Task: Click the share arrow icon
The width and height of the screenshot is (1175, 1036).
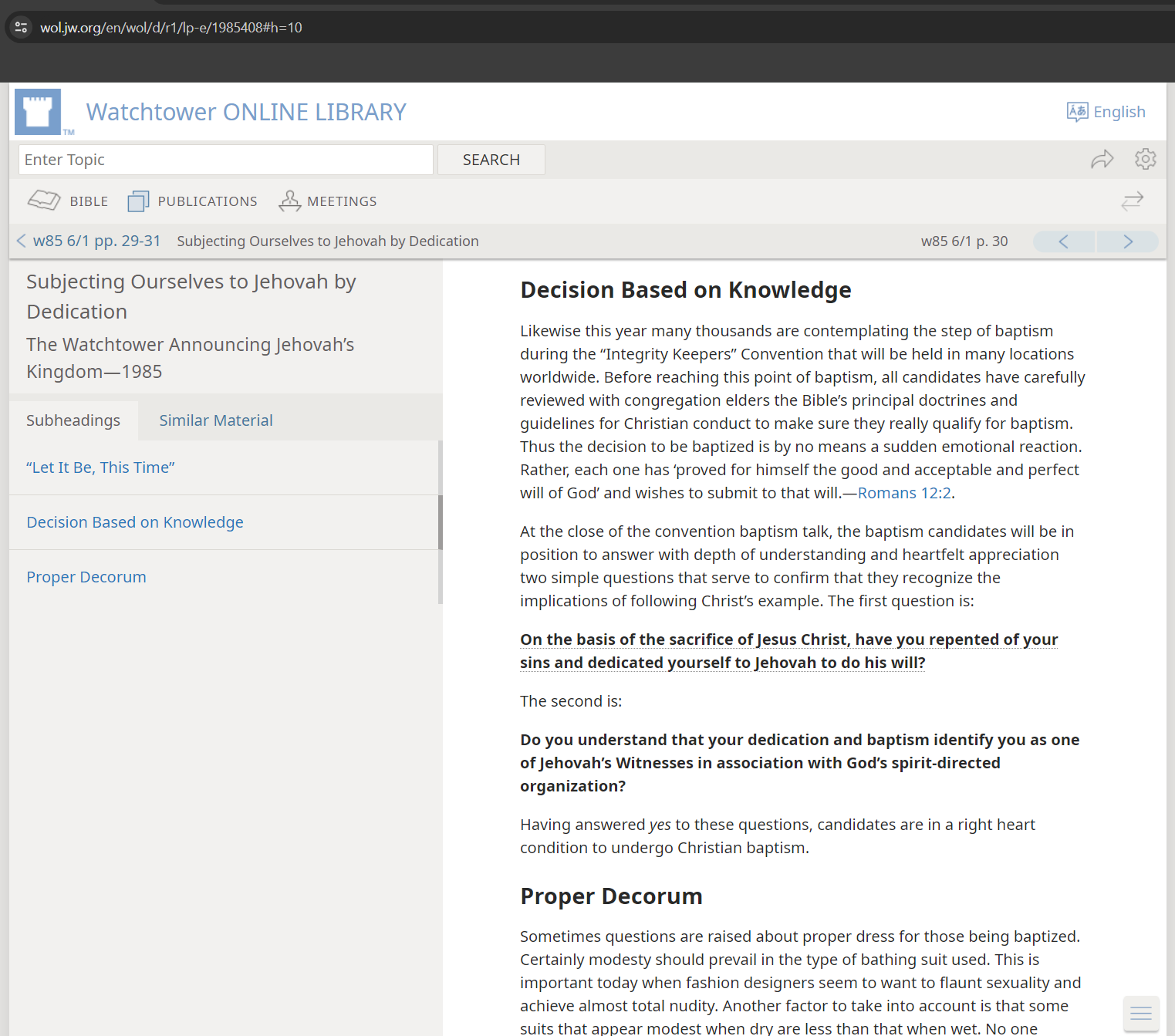Action: [1102, 159]
